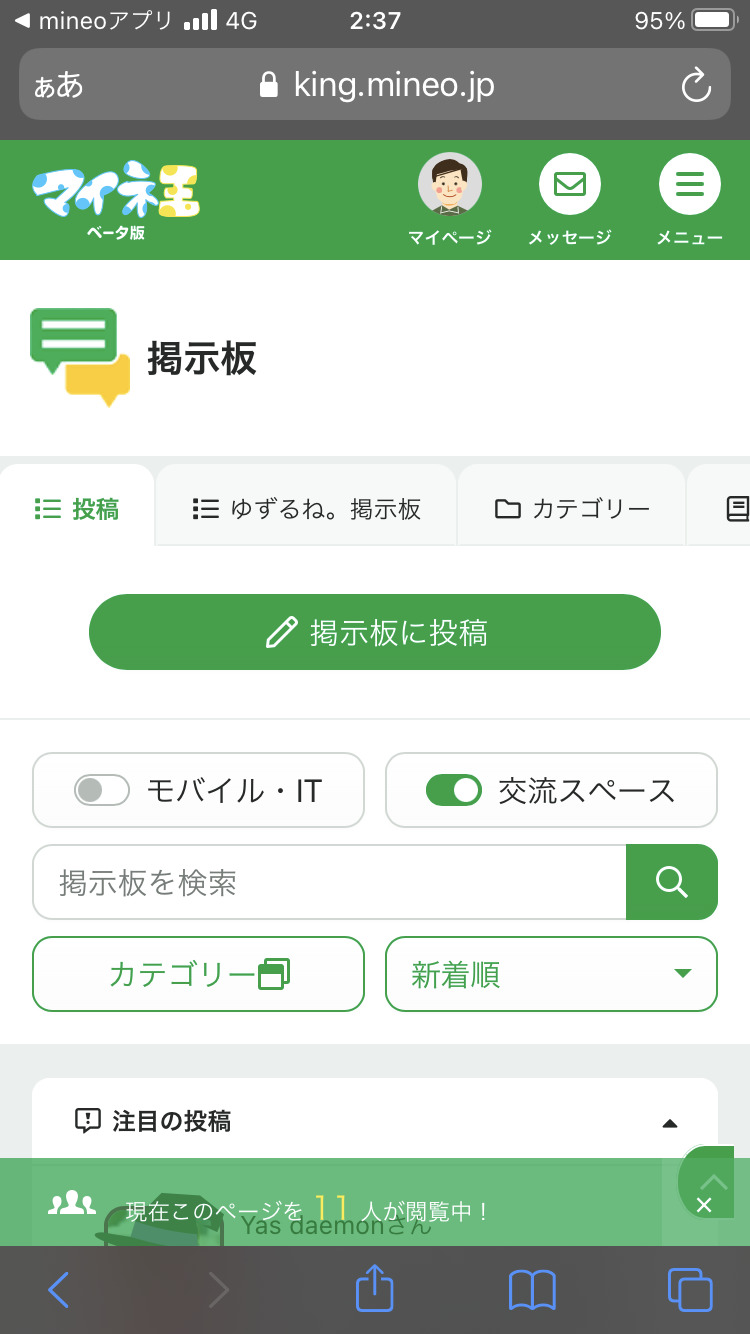Switch to the ゆずるね。掲示板 tab
The width and height of the screenshot is (750, 1334).
click(x=306, y=509)
